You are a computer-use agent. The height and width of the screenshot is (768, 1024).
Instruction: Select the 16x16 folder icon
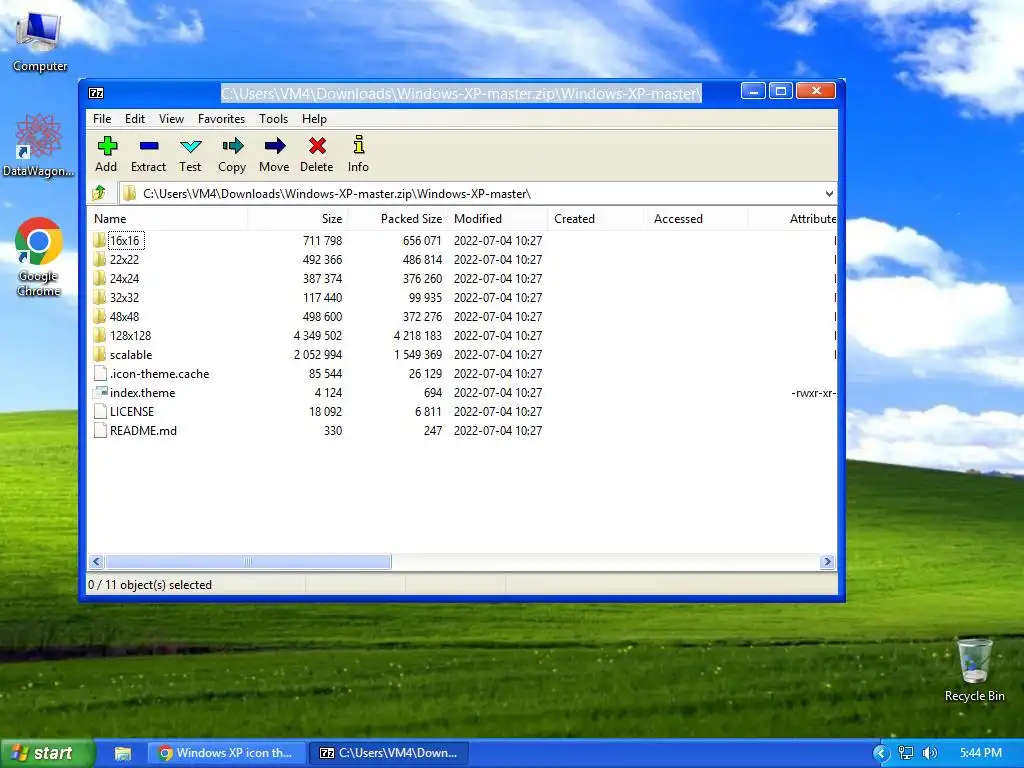click(99, 240)
